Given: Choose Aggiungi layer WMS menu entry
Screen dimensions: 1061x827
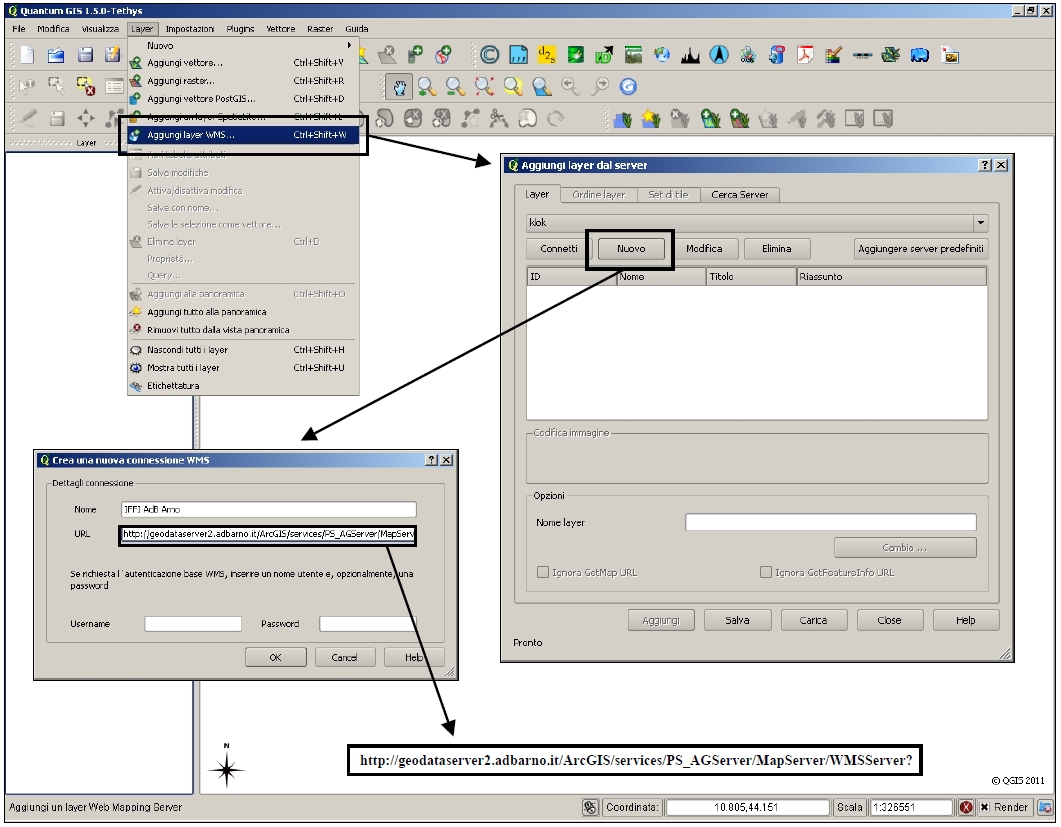Looking at the screenshot, I should (244, 135).
